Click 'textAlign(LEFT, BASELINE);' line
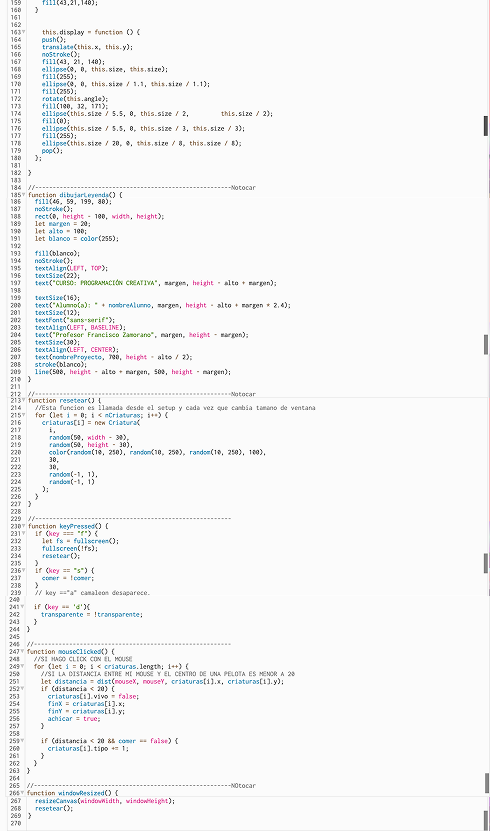The image size is (490, 831). (x=78, y=328)
